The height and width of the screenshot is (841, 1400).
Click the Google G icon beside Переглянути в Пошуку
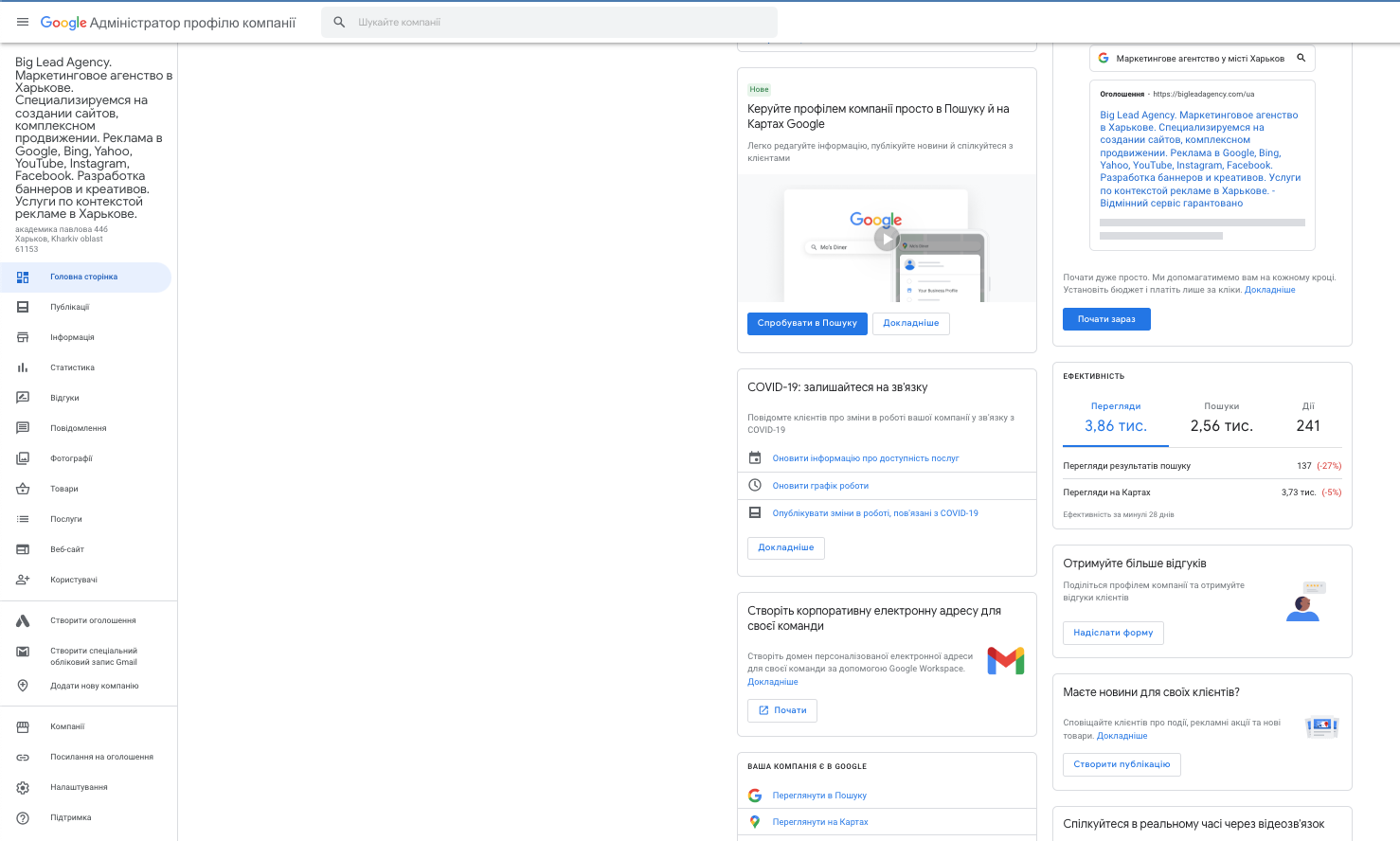pos(755,796)
